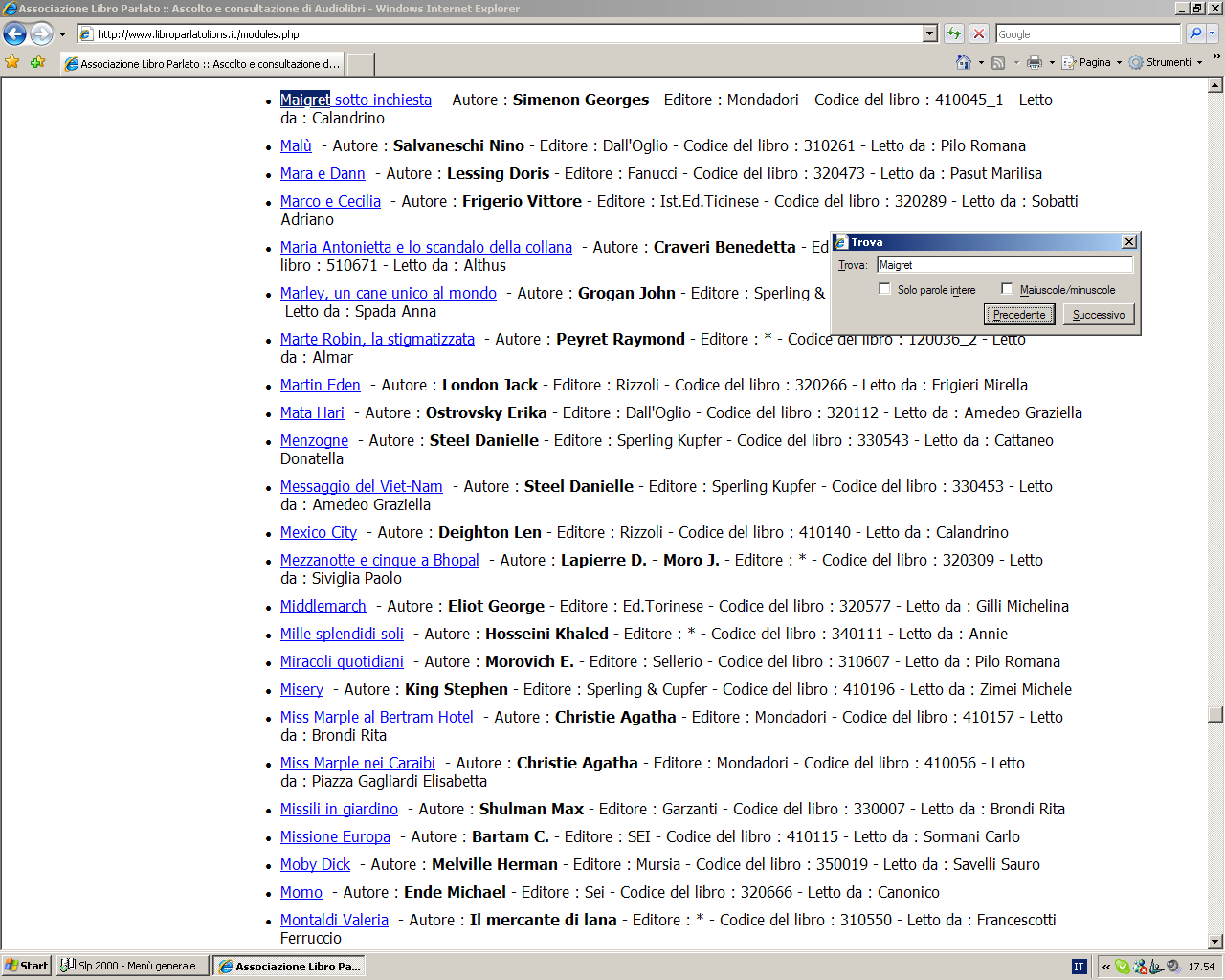Viewport: 1225px width, 980px height.
Task: Open the Mille splendidi soli link
Action: pos(343,634)
